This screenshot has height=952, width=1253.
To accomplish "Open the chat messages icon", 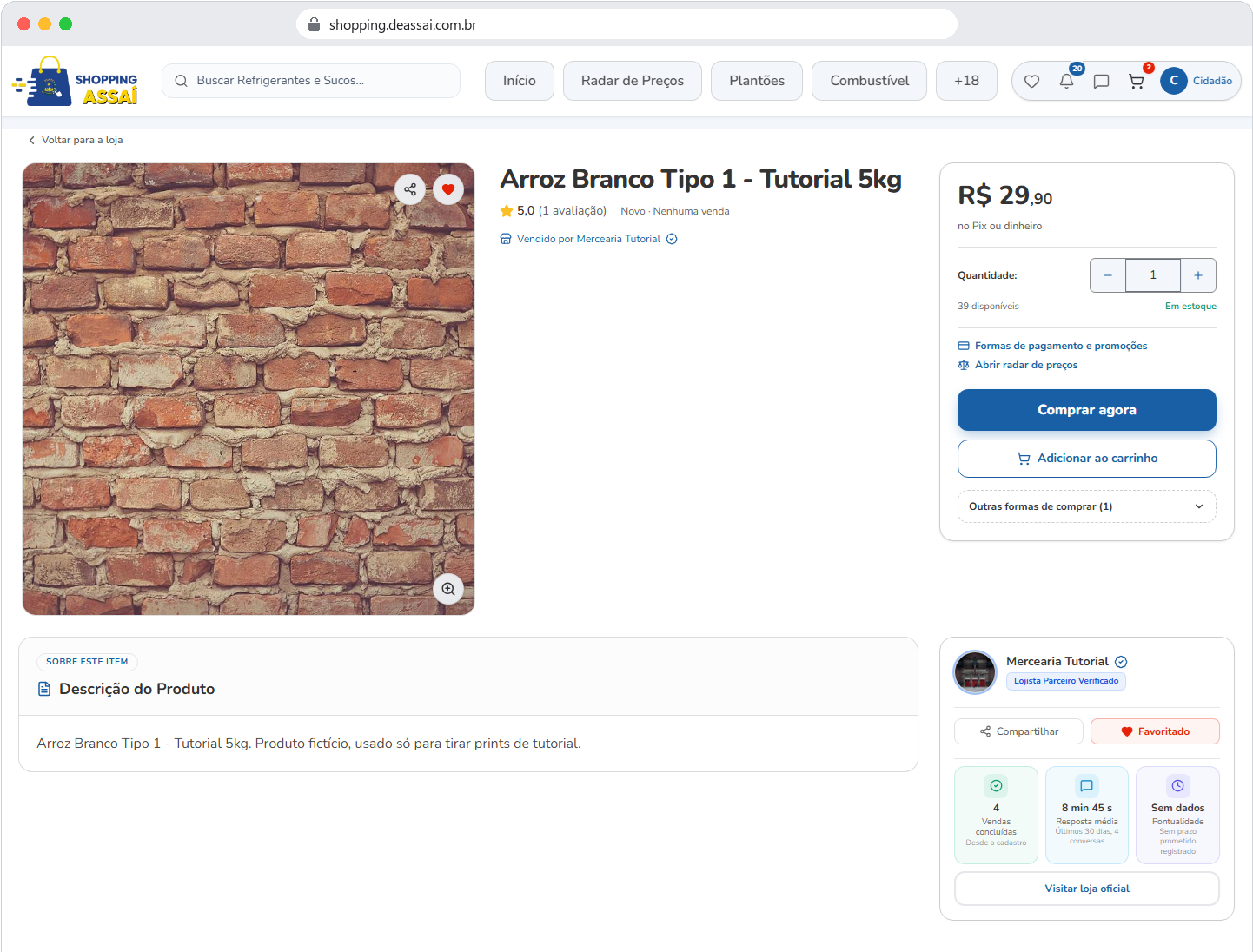I will (x=1101, y=81).
